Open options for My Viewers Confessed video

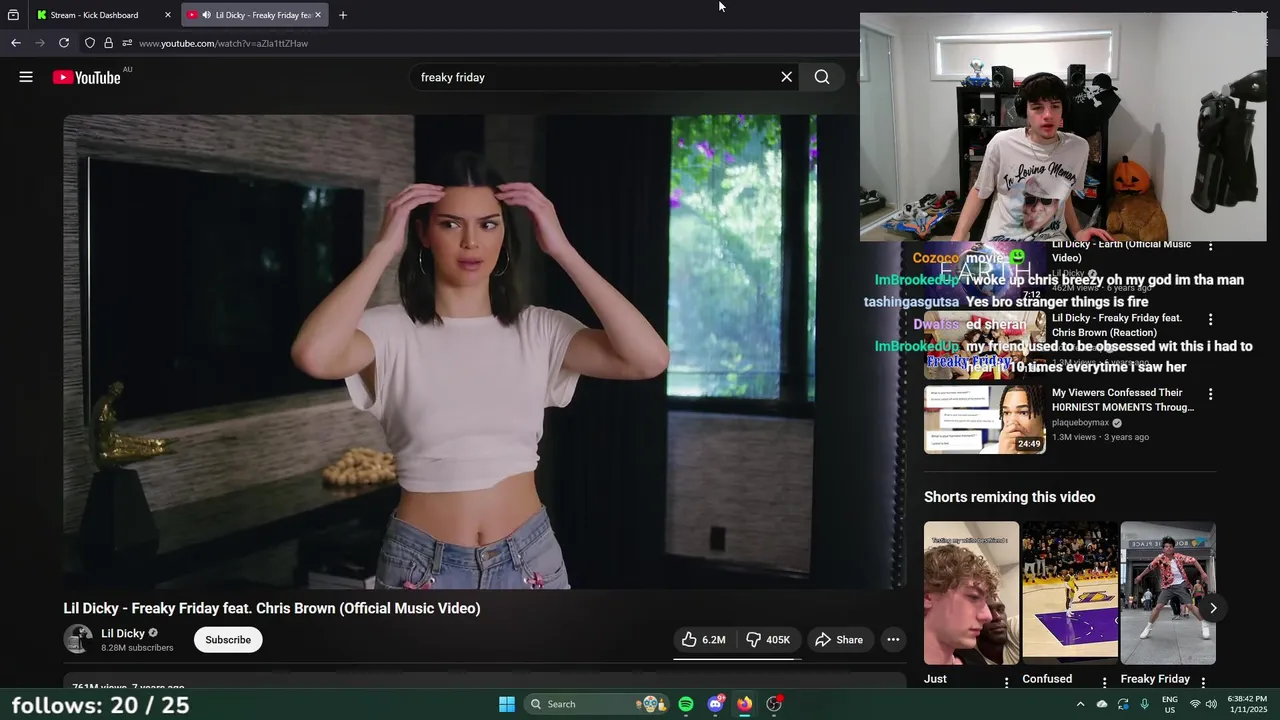(1210, 395)
